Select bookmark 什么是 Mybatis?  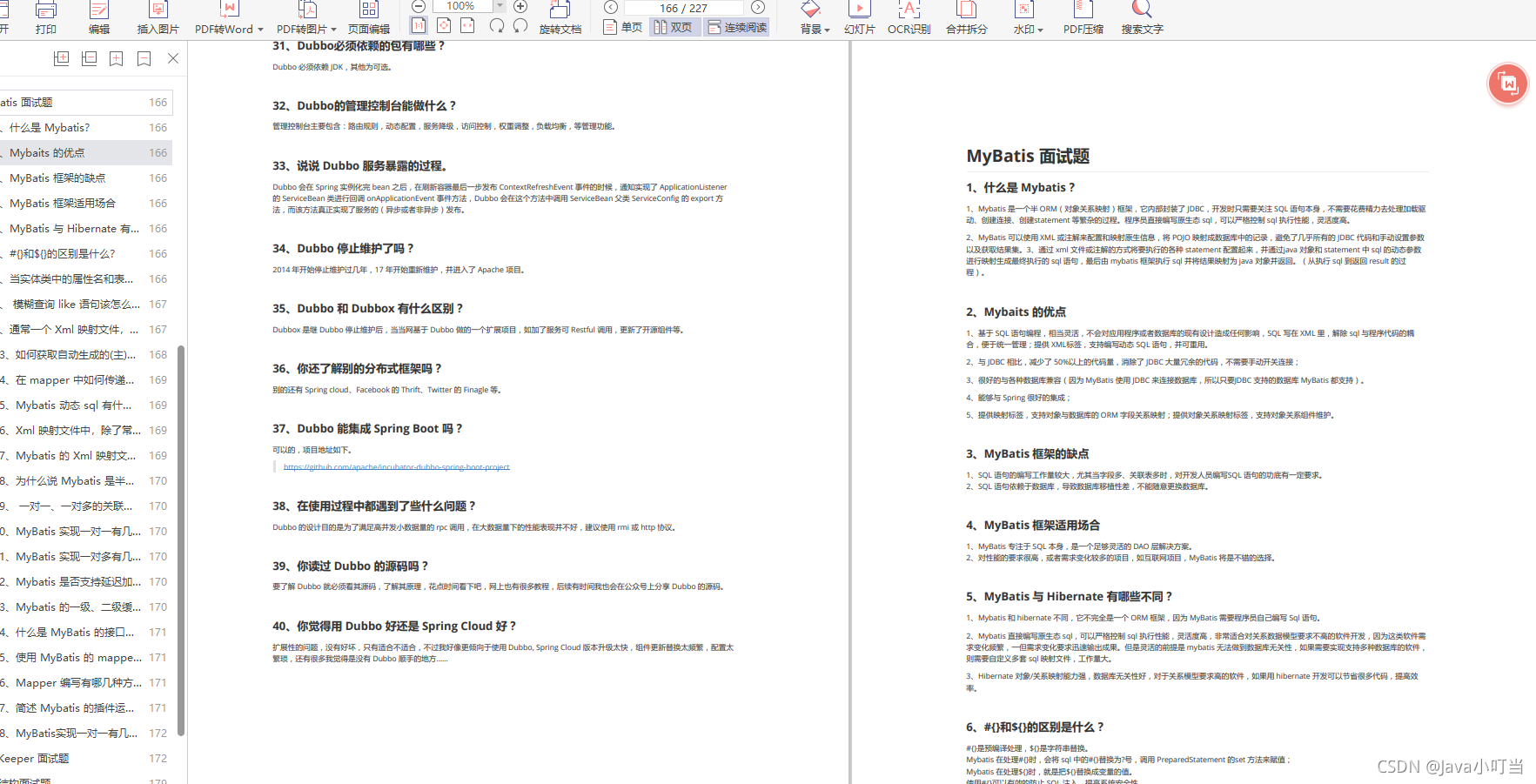86,127
